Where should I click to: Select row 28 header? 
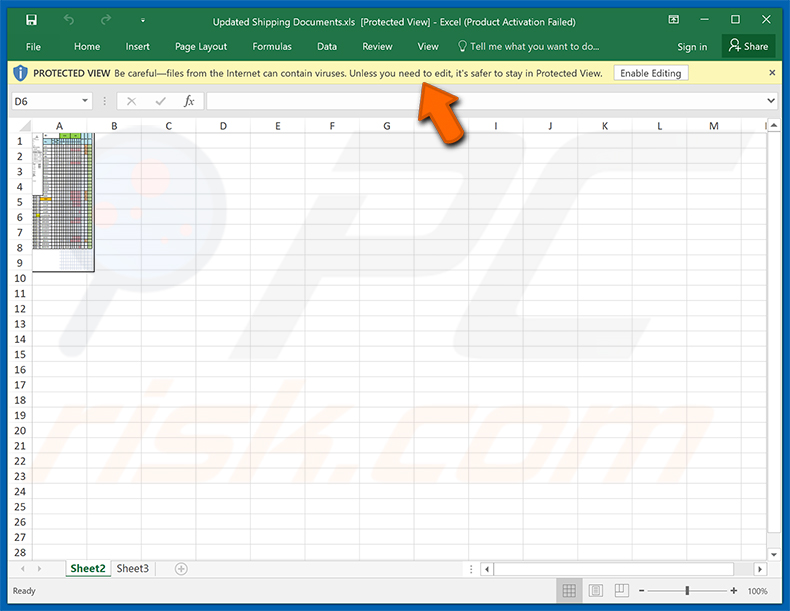(20, 553)
